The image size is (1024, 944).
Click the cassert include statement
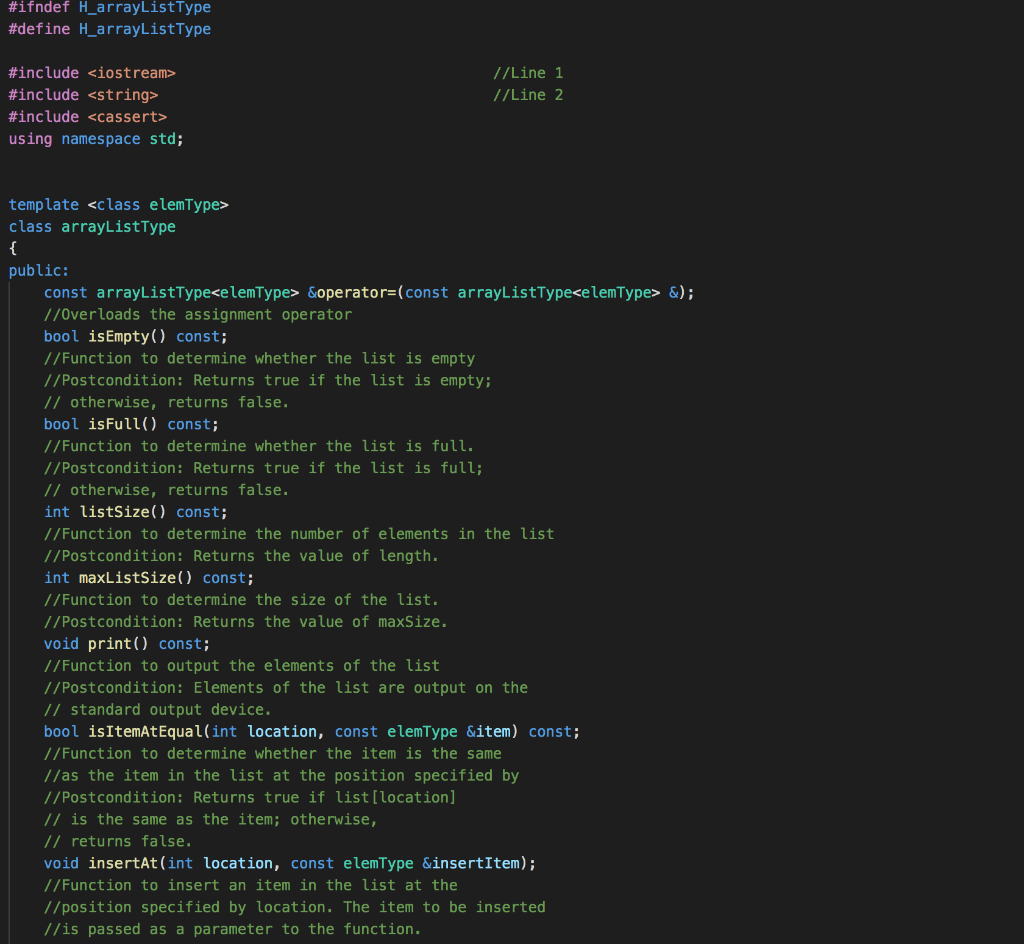pos(90,116)
